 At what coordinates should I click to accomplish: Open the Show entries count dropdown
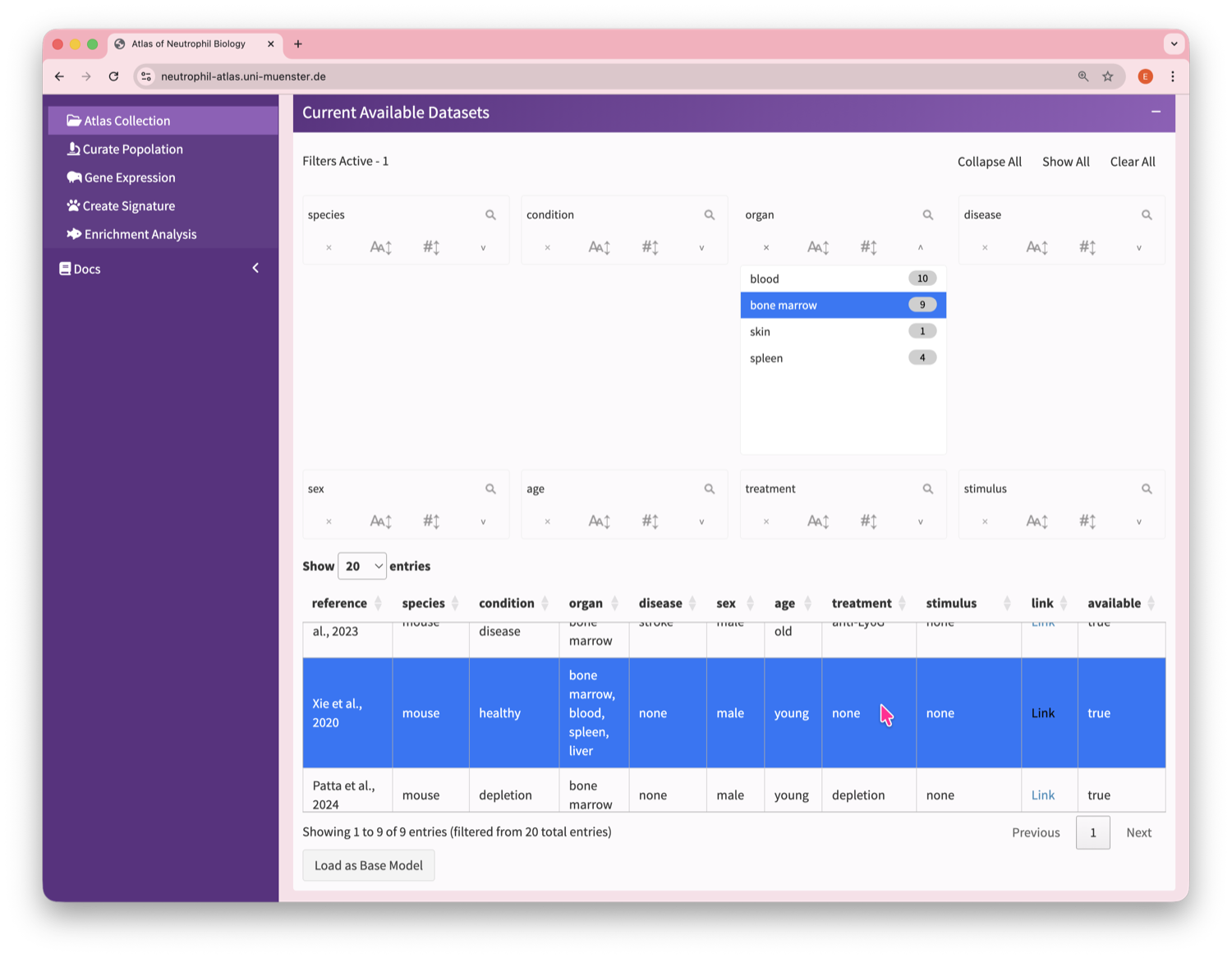pyautogui.click(x=362, y=566)
